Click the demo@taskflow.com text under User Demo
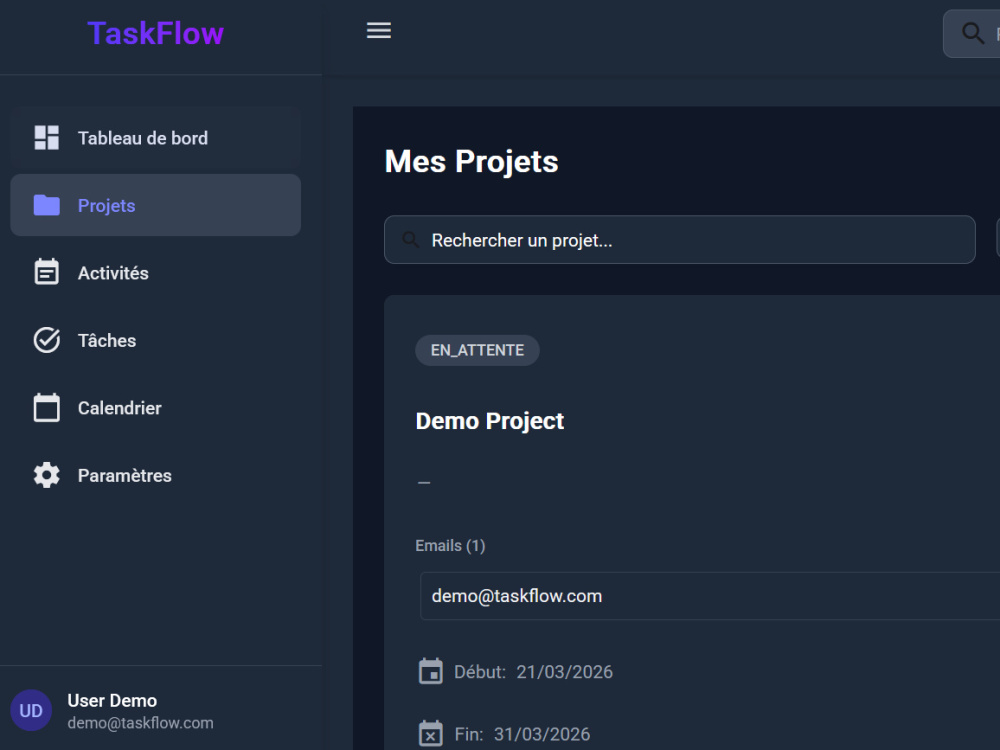1000x750 pixels. (140, 723)
